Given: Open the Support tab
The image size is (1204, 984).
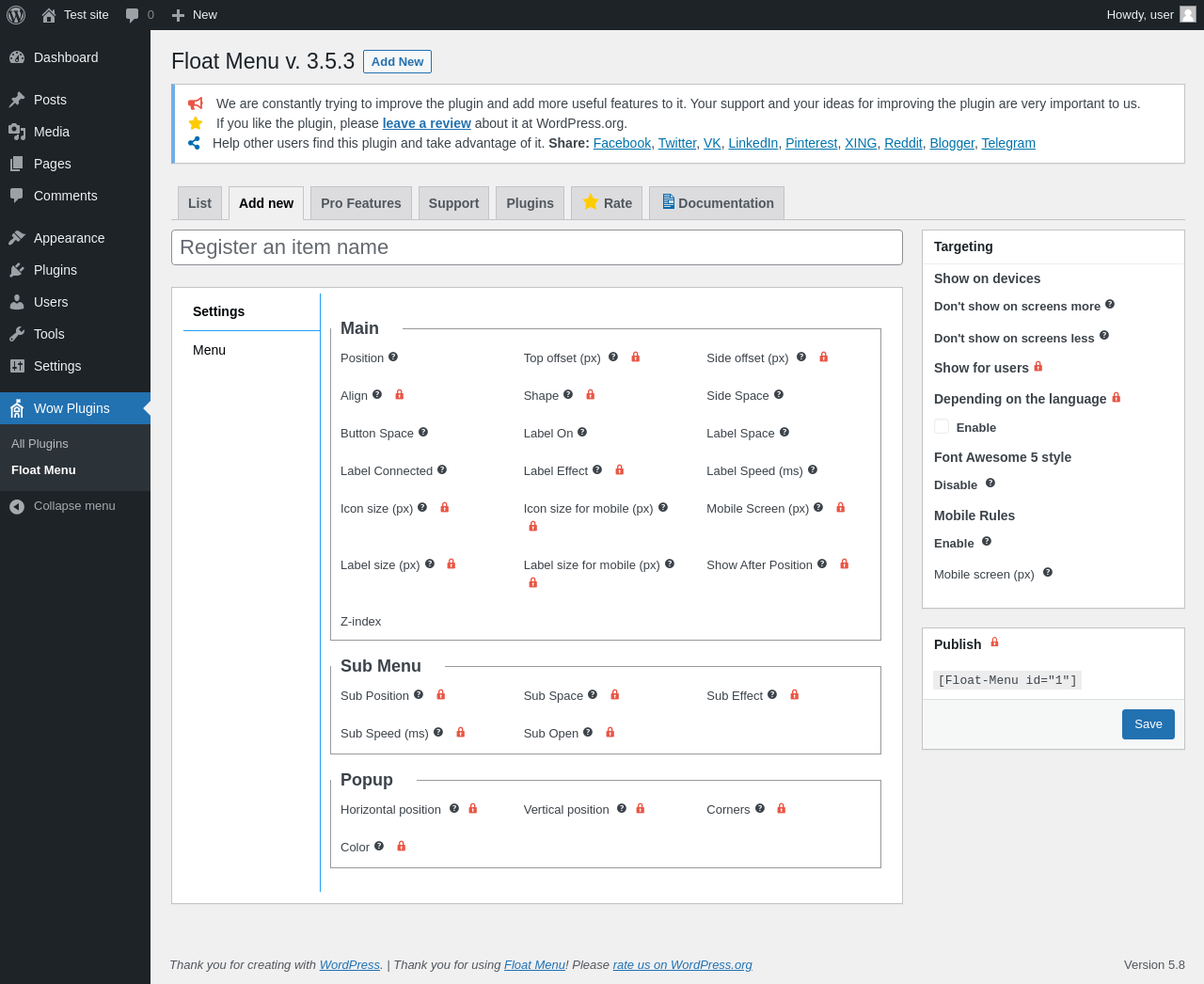Looking at the screenshot, I should coord(453,203).
